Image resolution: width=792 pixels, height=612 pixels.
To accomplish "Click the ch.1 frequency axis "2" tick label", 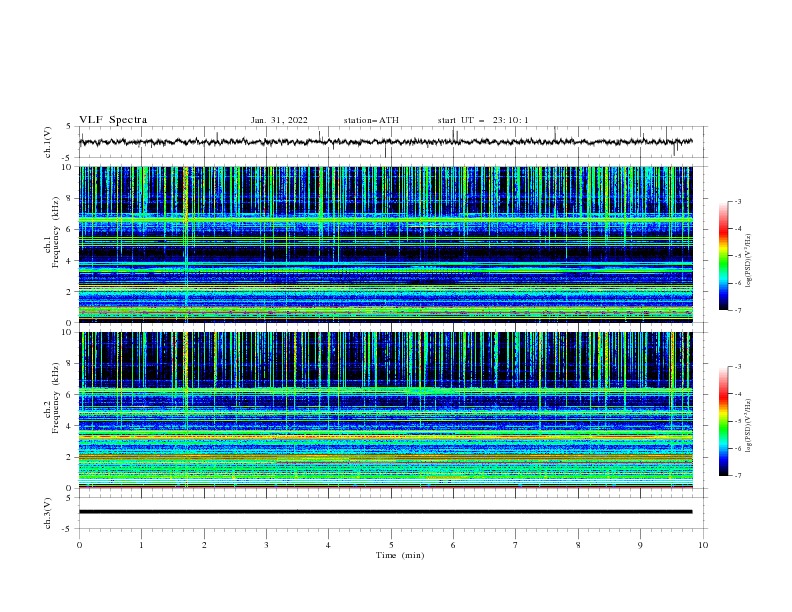I will point(69,292).
